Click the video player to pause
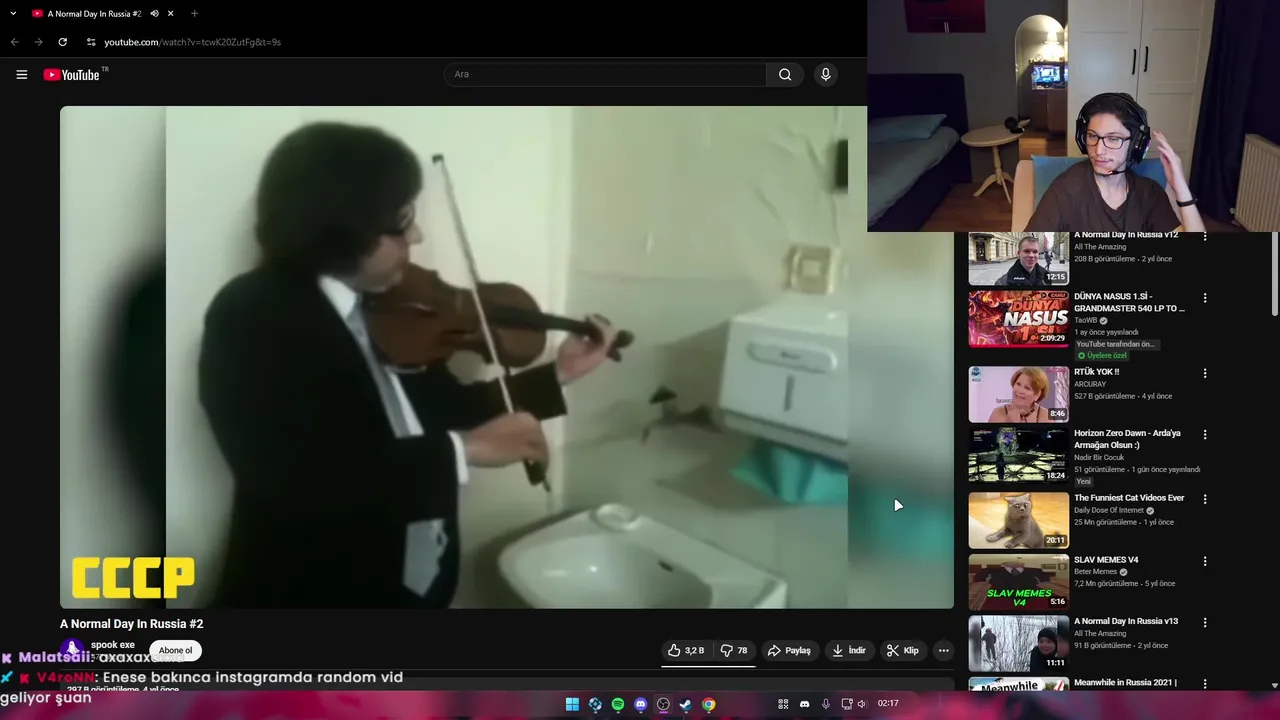The height and width of the screenshot is (720, 1280). (507, 357)
